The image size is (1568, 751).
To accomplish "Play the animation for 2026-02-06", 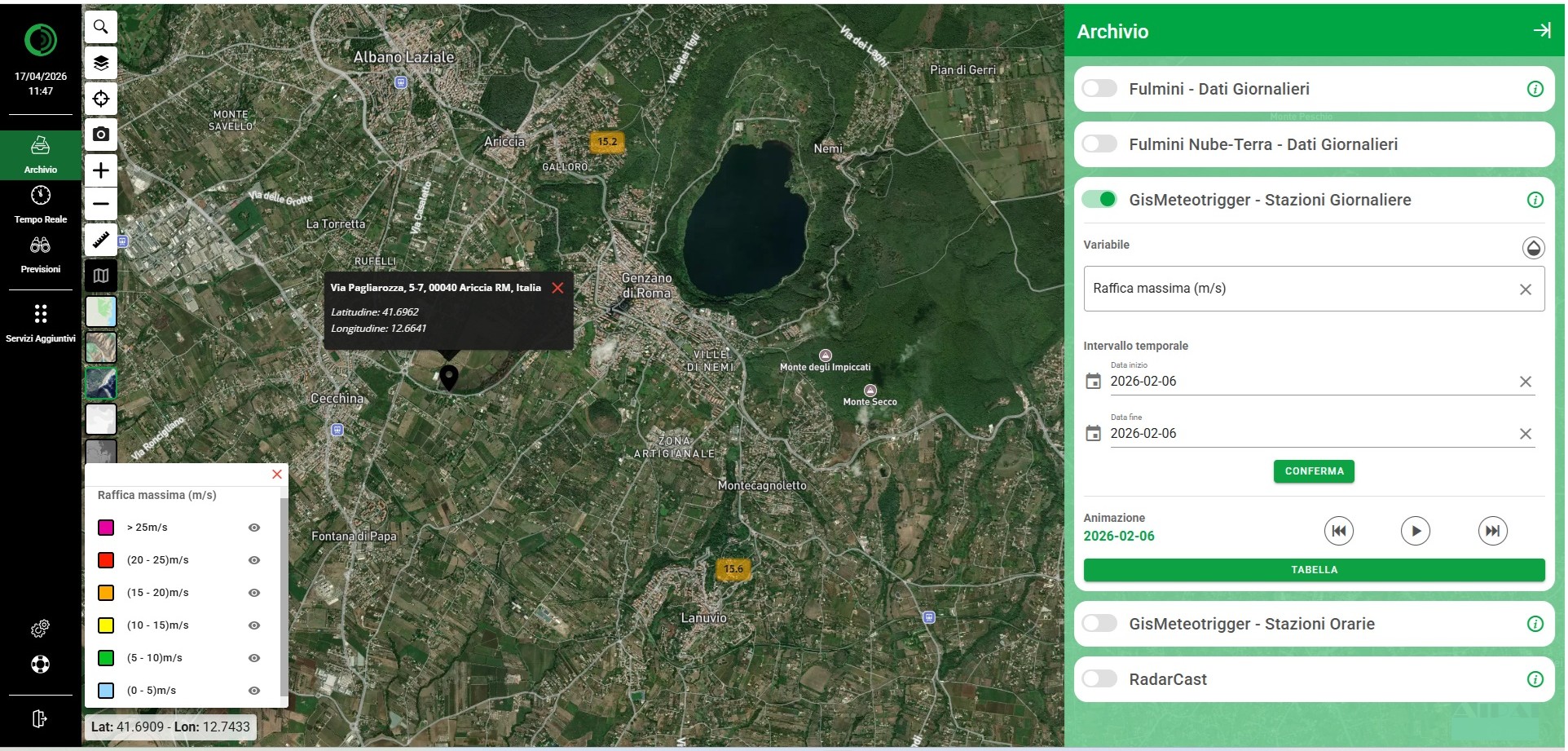I will coord(1415,531).
